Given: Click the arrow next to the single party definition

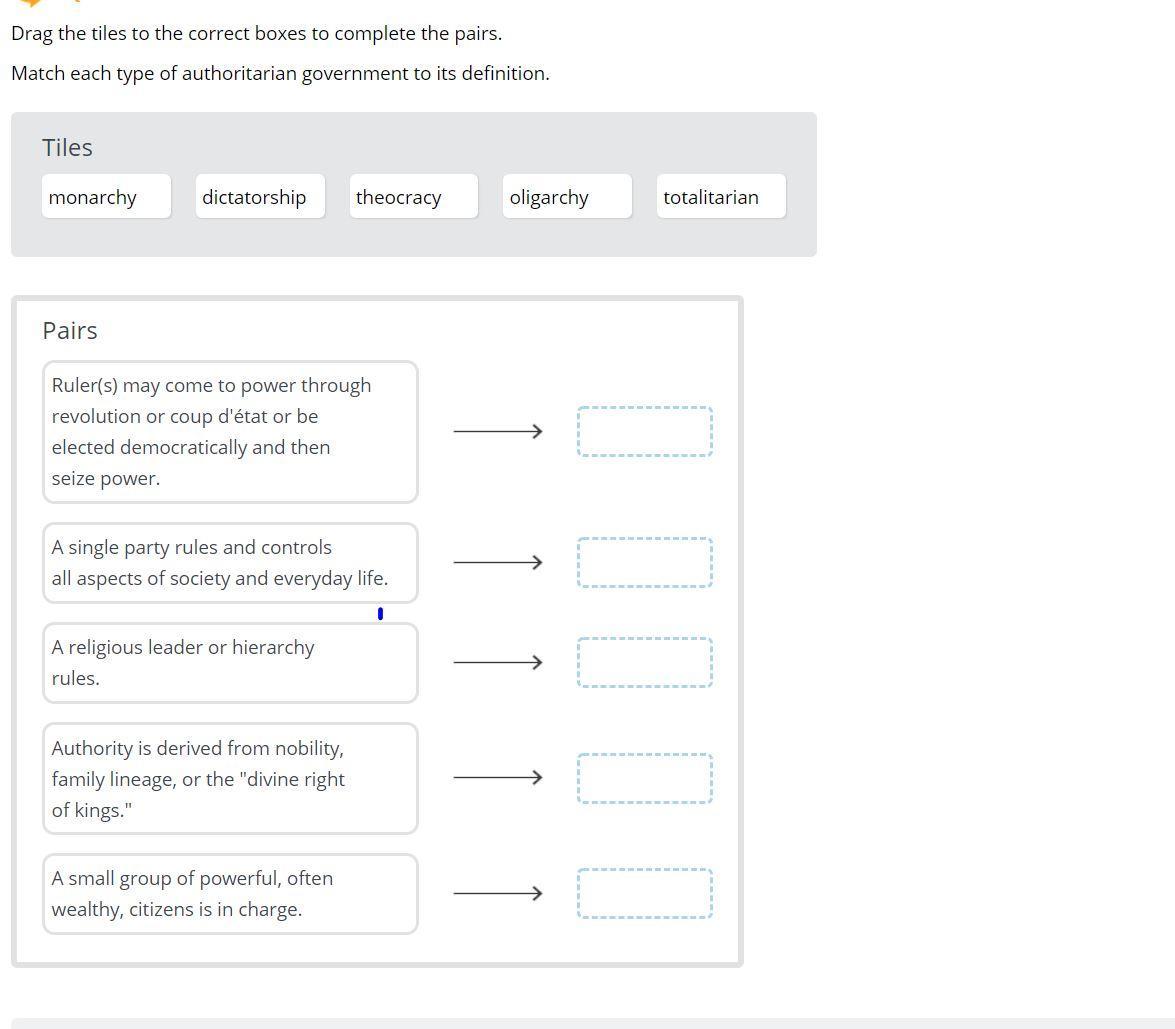Looking at the screenshot, I should coord(498,562).
